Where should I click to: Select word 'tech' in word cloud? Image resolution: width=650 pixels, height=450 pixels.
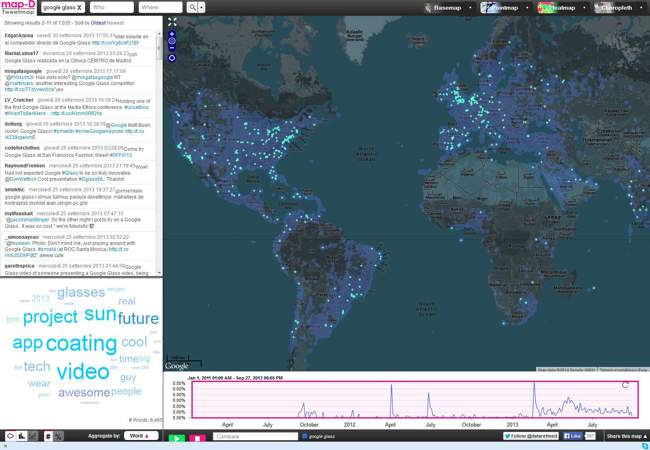[x=37, y=366]
